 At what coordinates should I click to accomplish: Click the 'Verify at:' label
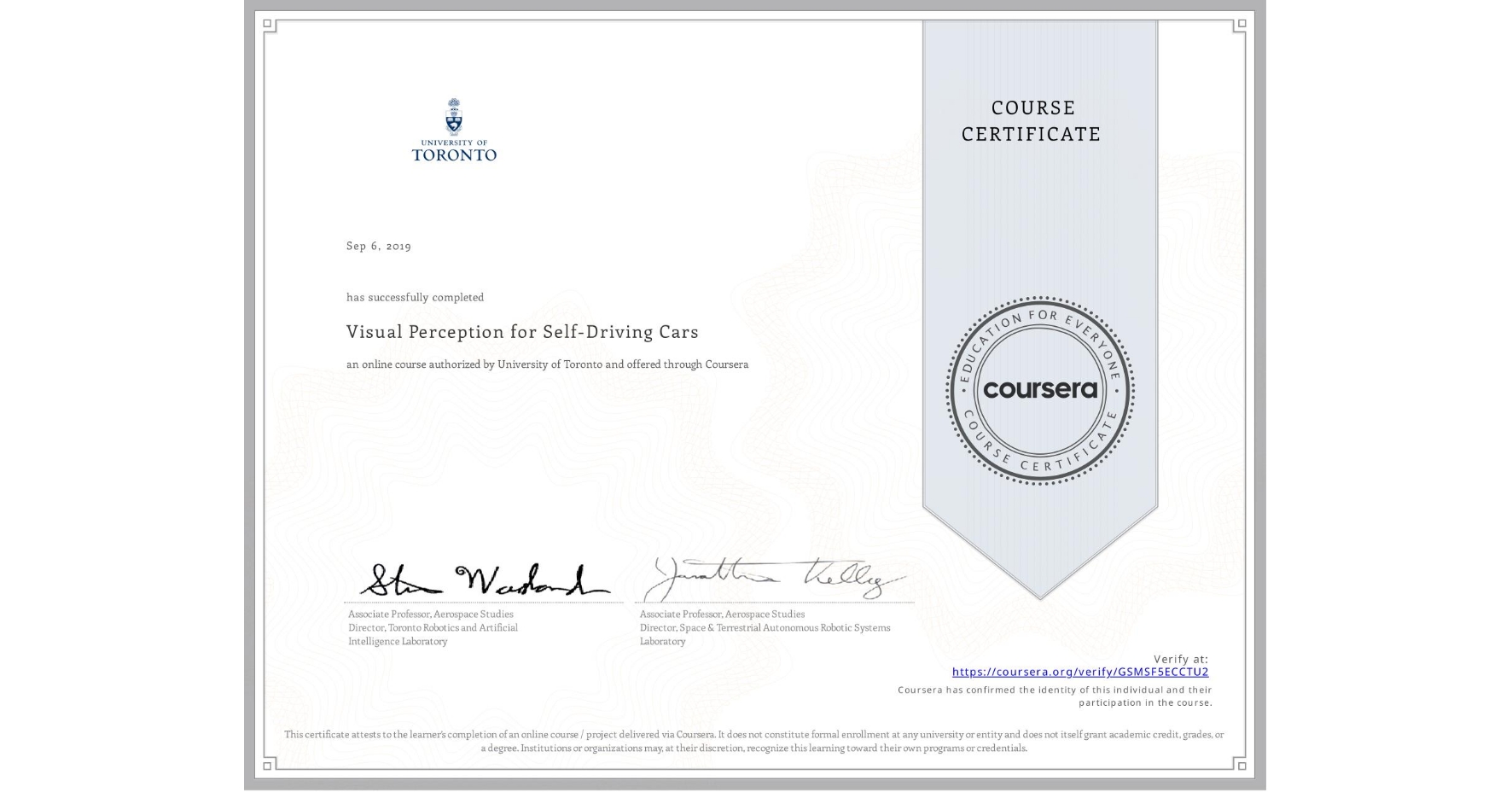(1181, 659)
